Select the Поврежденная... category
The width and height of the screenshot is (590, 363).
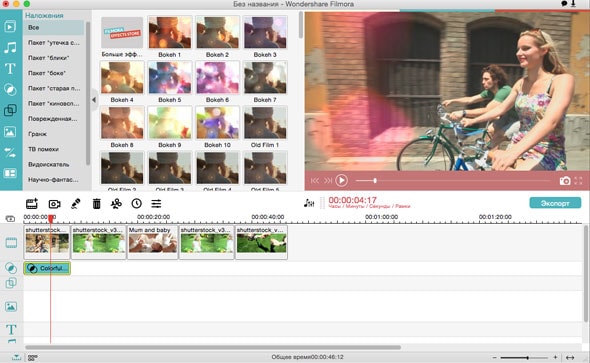(x=53, y=119)
